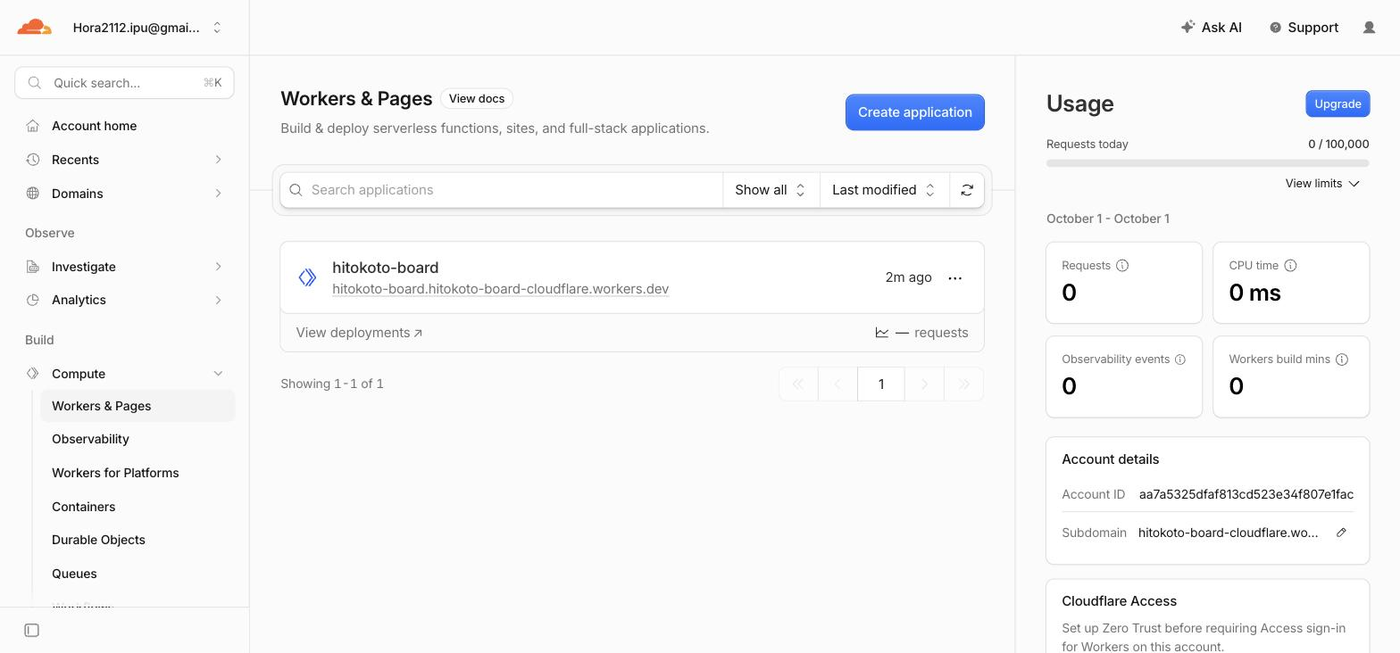
Task: Open hitokoto-board more options menu
Action: coord(955,278)
